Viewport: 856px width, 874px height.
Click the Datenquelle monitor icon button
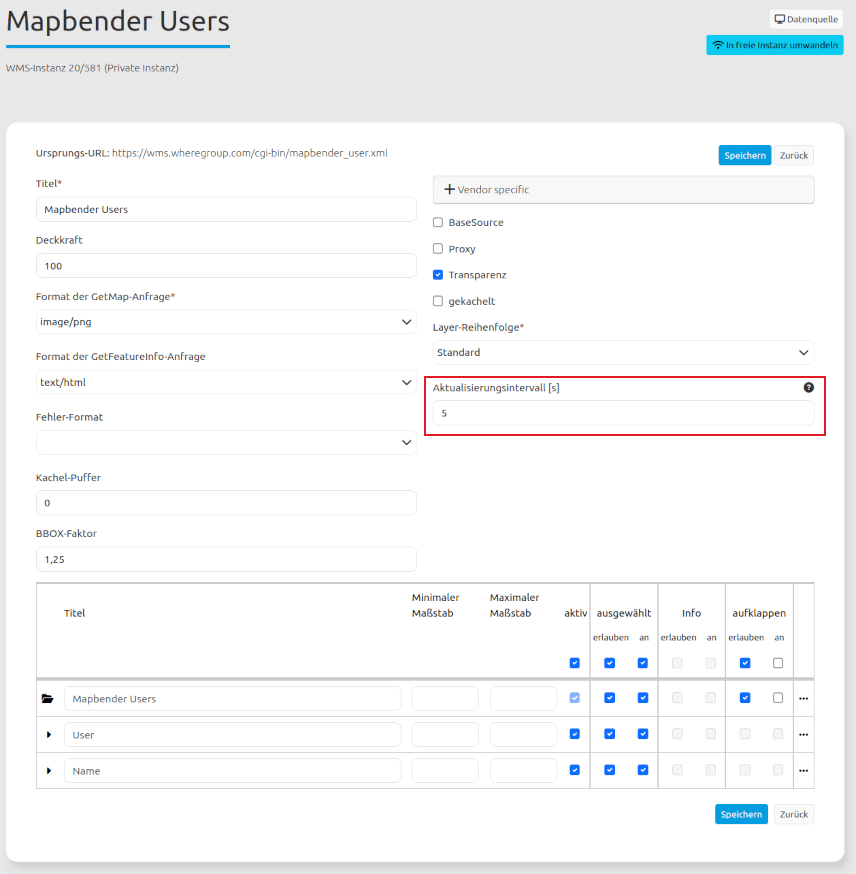click(x=806, y=19)
